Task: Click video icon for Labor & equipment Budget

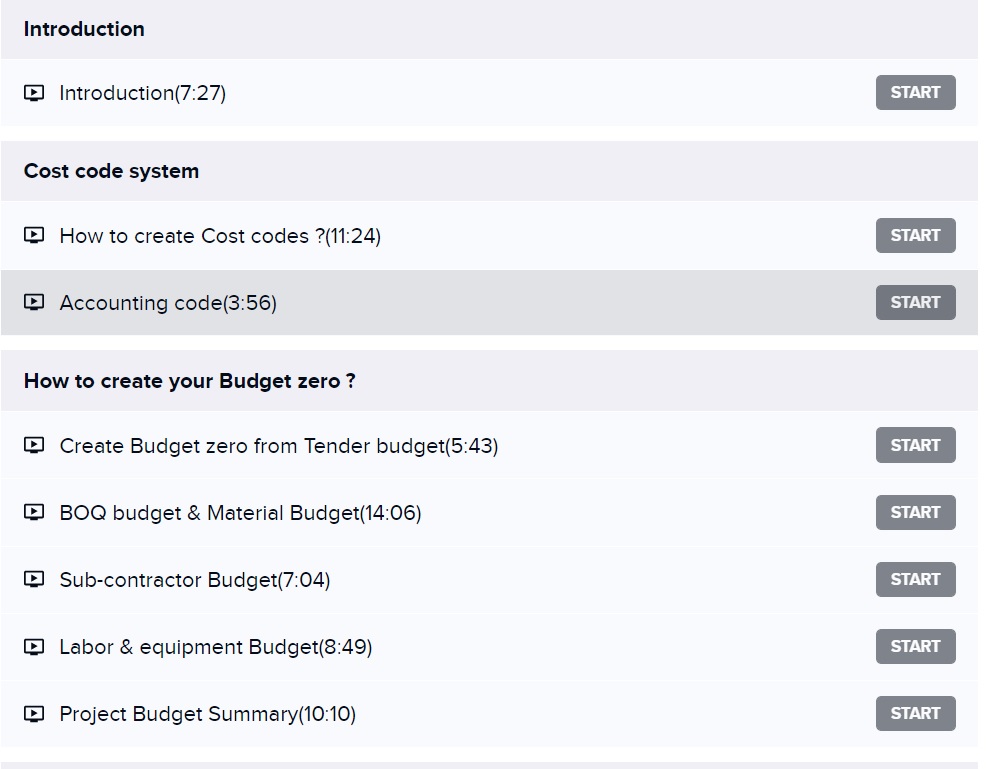Action: [34, 647]
